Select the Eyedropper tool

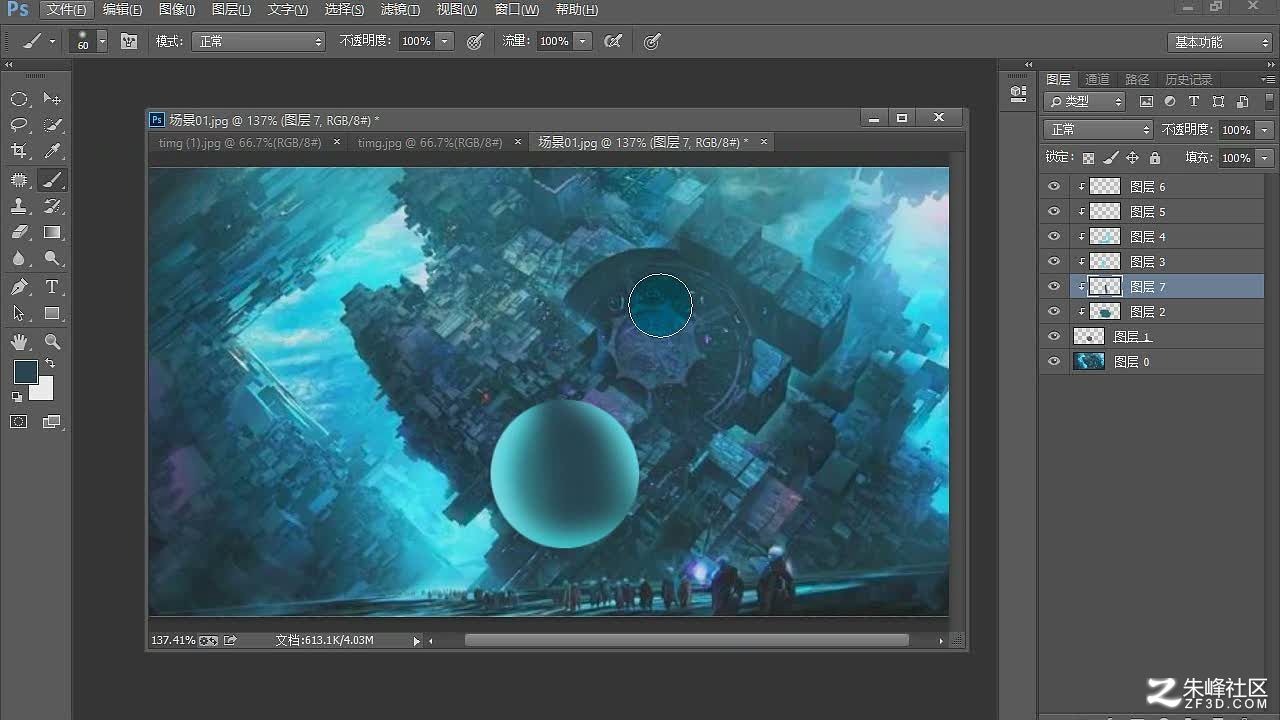(x=52, y=151)
